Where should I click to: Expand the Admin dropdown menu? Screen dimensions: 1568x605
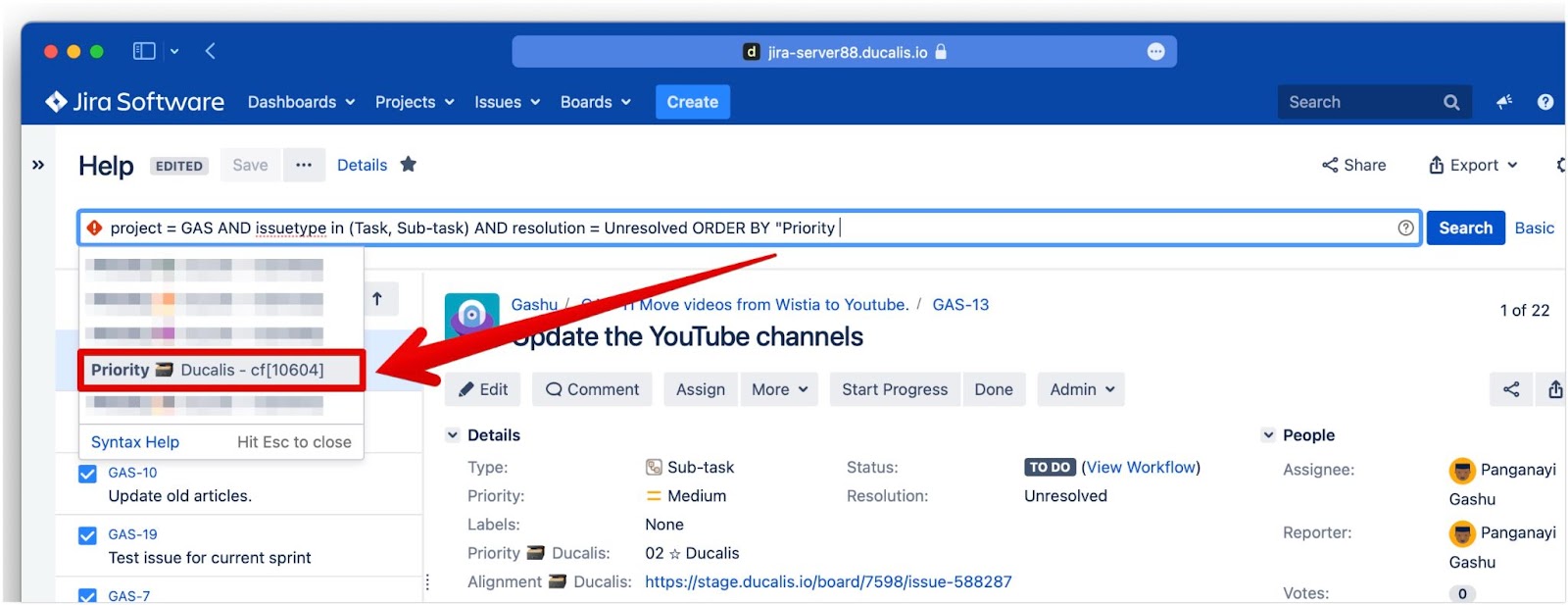pos(1081,389)
